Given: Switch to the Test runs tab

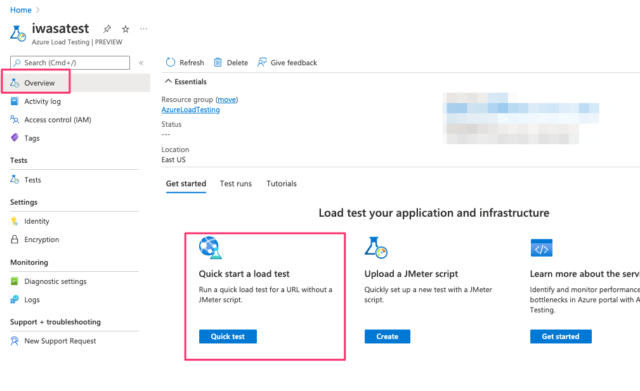Looking at the screenshot, I should [x=236, y=184].
